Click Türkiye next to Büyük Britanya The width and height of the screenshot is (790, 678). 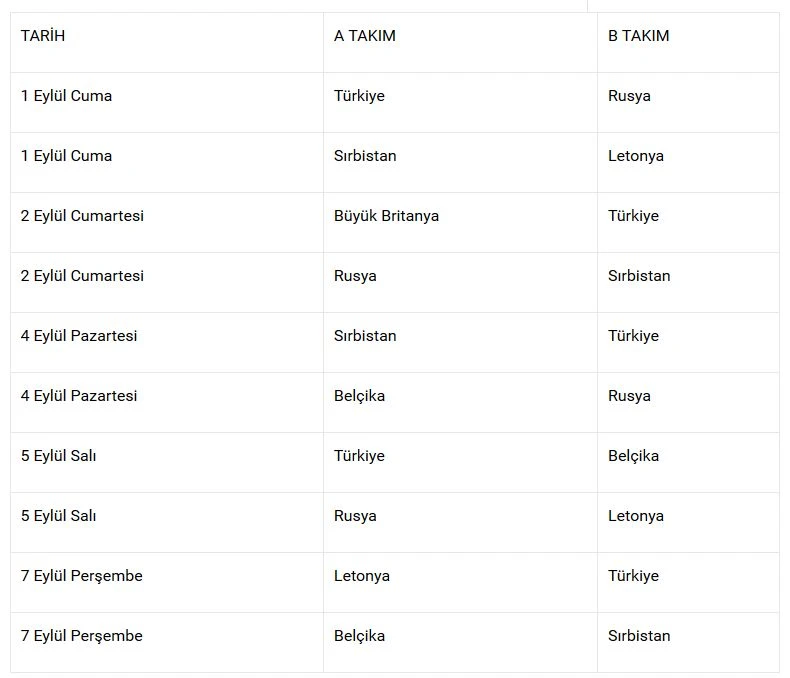click(x=633, y=216)
